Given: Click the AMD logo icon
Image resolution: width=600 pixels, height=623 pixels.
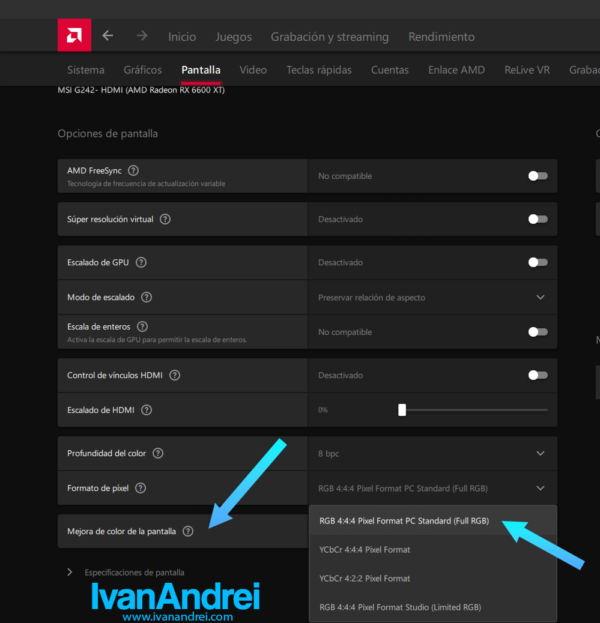Looking at the screenshot, I should [74, 36].
